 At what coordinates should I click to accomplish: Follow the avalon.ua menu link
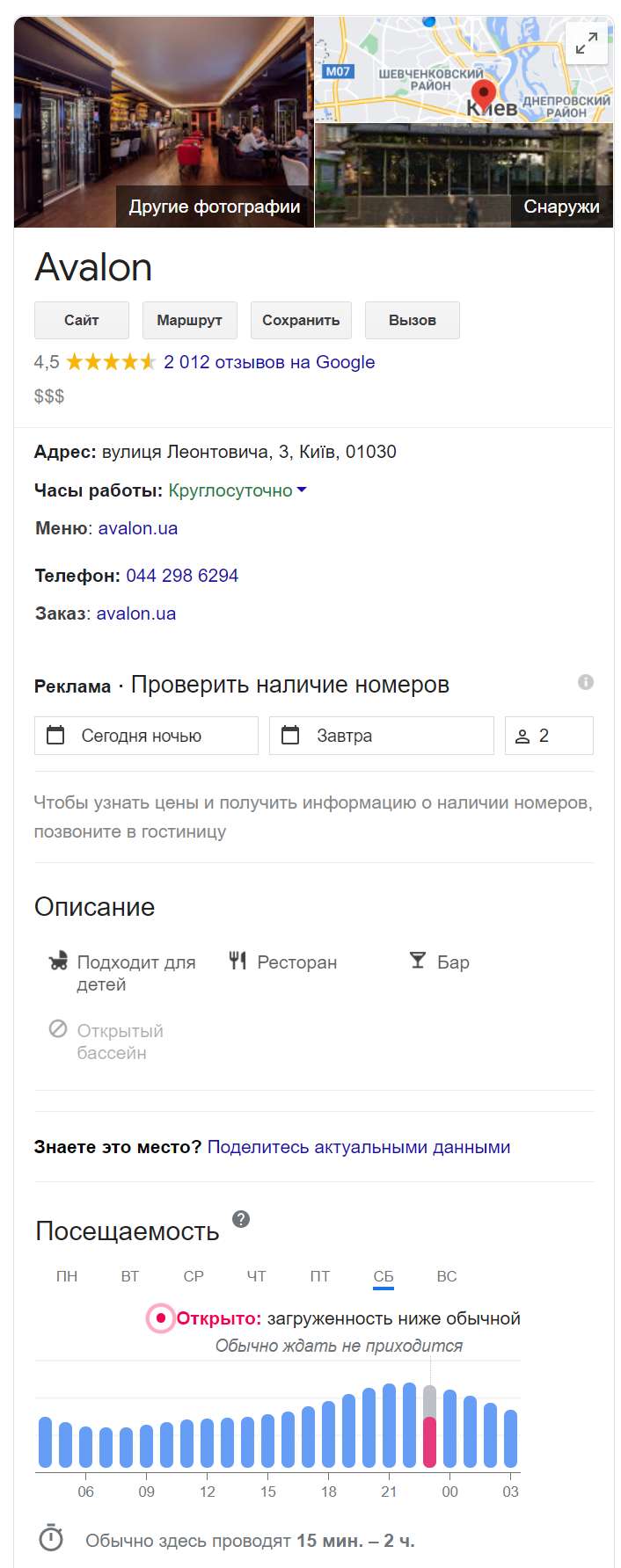pyautogui.click(x=138, y=528)
